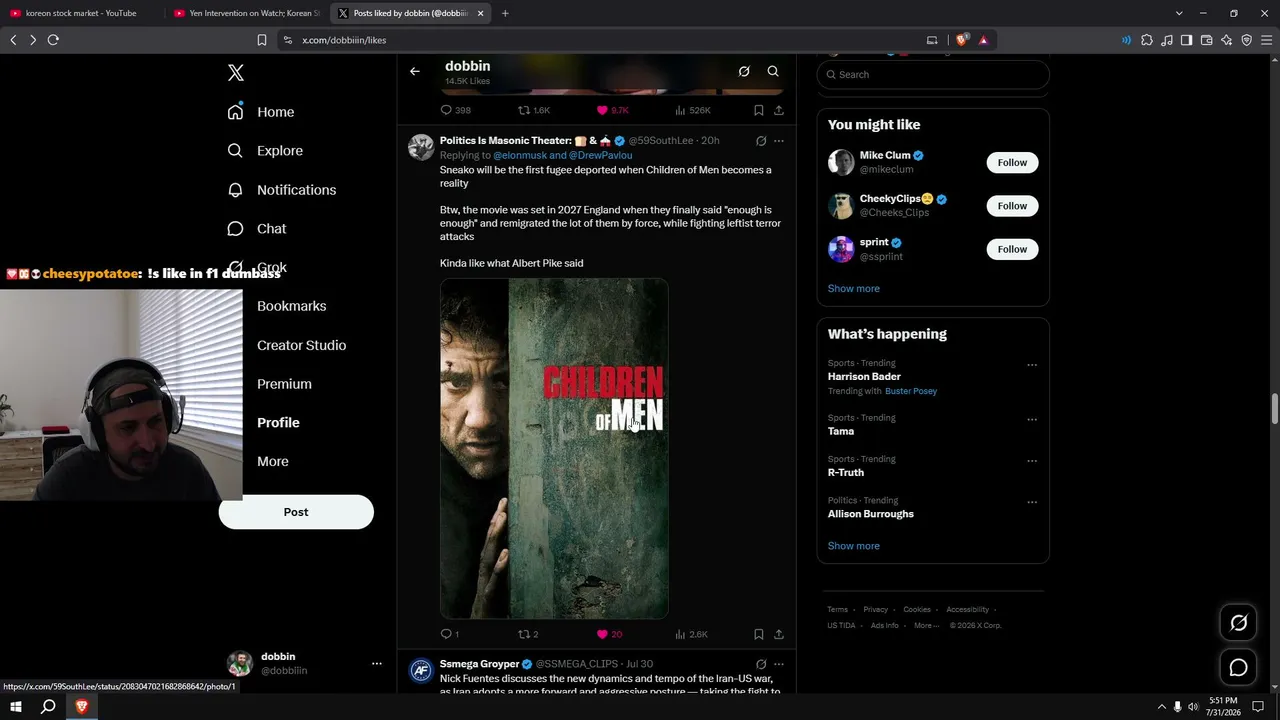Share the Children of Men post

pyautogui.click(x=779, y=634)
